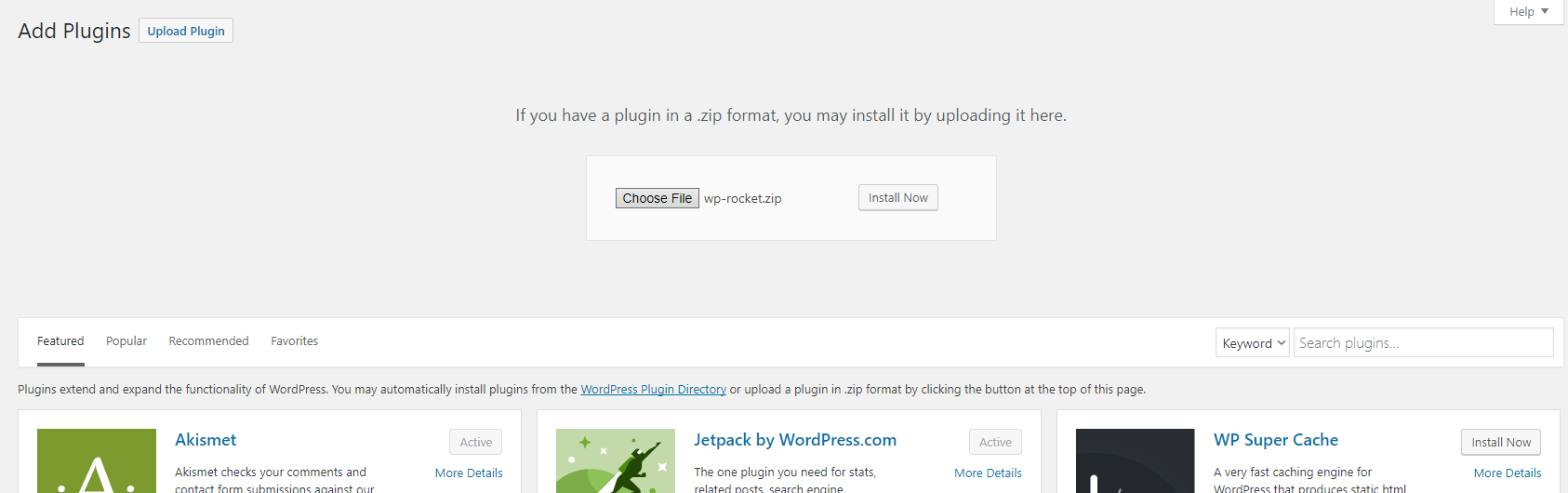Open the WordPress Plugin Directory link

(x=653, y=390)
